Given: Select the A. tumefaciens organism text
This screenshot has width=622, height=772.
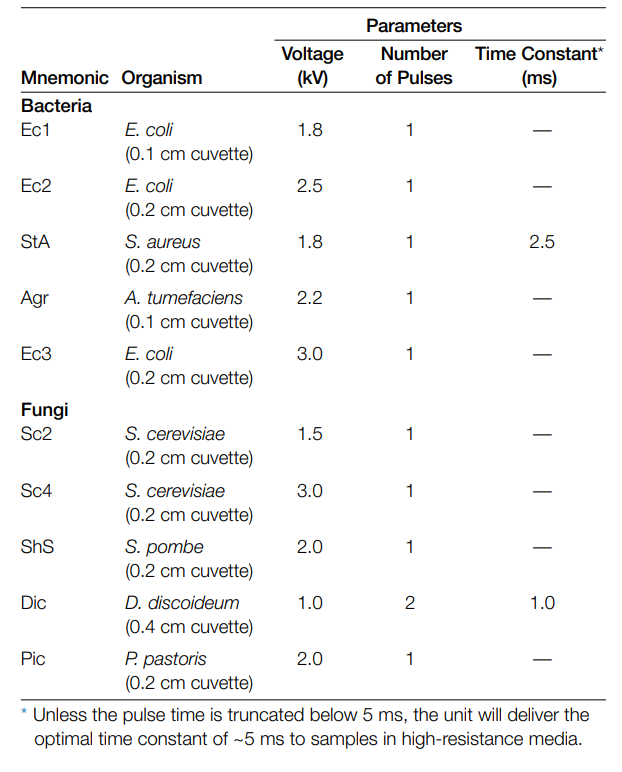Looking at the screenshot, I should [183, 298].
